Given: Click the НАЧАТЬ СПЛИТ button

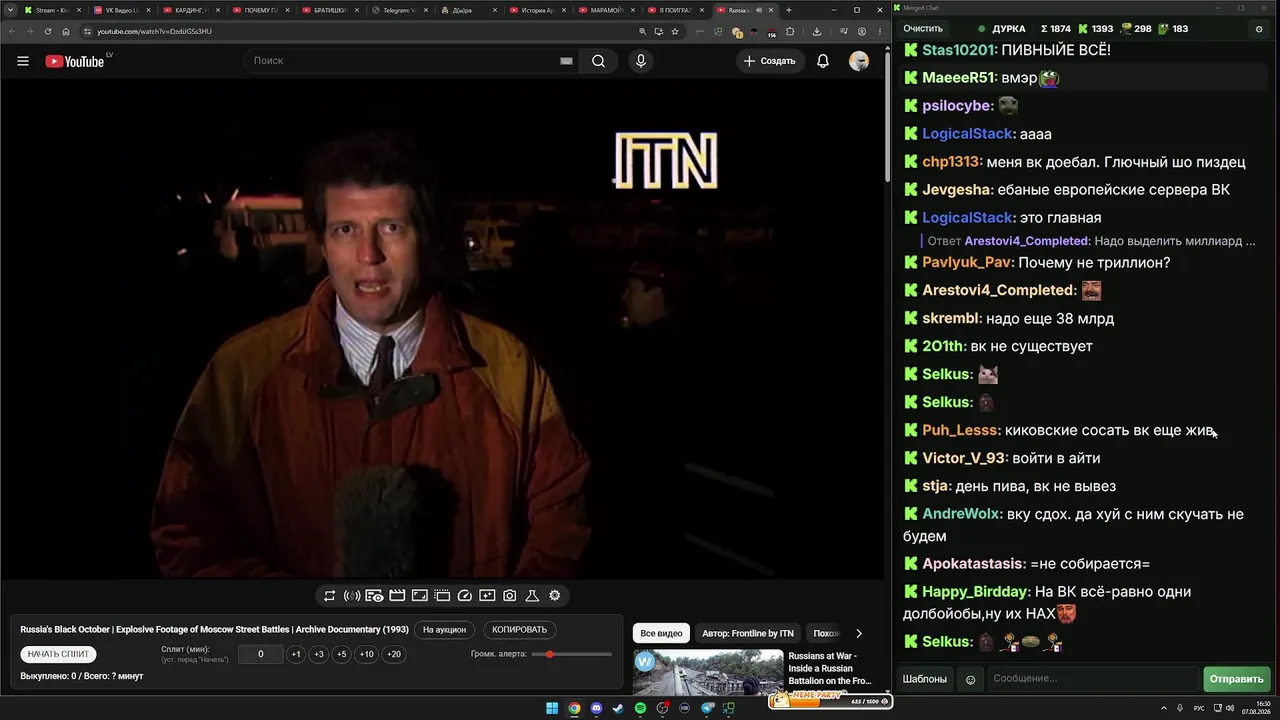Looking at the screenshot, I should point(59,654).
